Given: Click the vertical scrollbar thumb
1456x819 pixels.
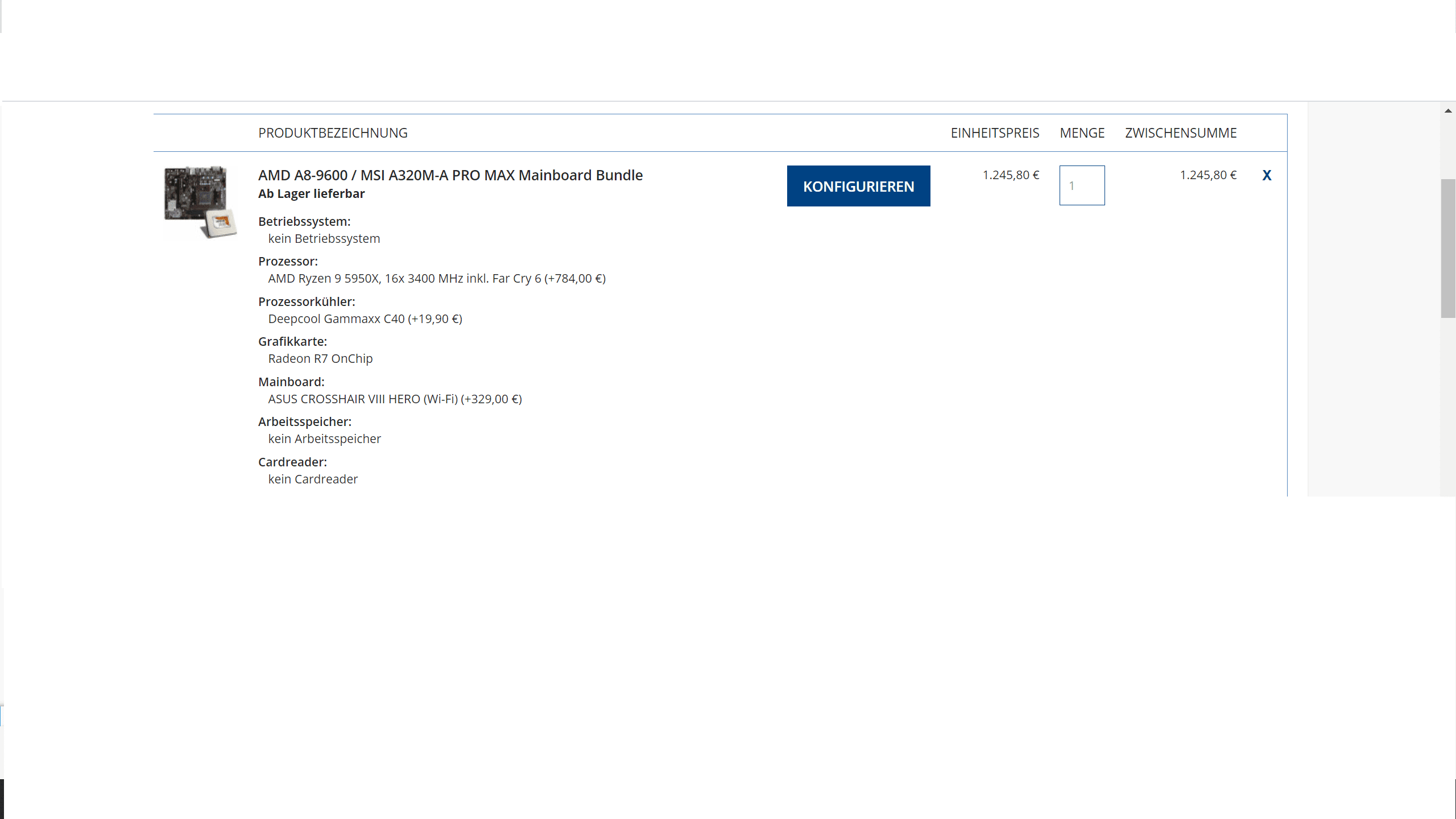Looking at the screenshot, I should pos(1448,249).
